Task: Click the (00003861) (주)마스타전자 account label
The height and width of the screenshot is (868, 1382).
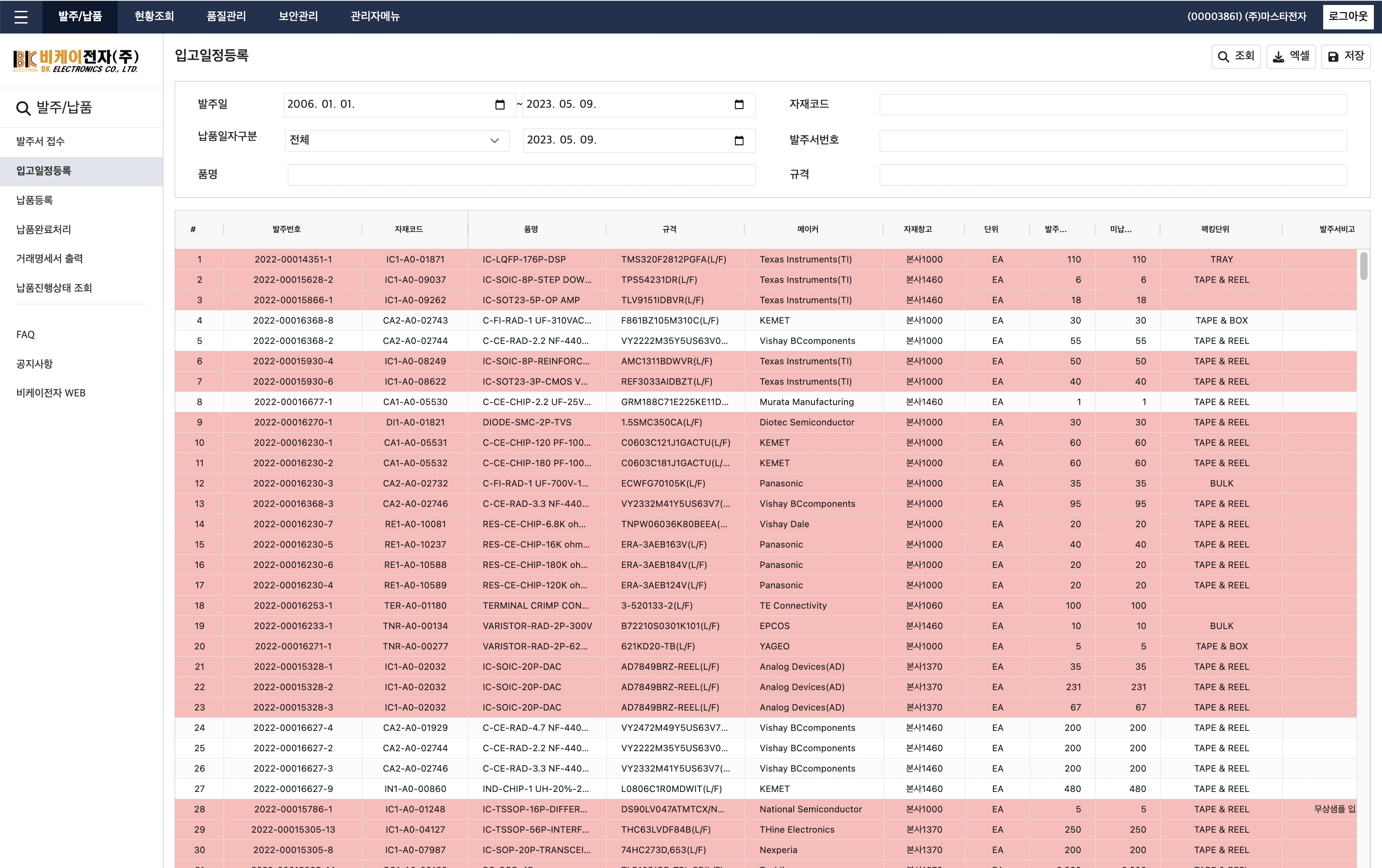Action: (x=1246, y=17)
